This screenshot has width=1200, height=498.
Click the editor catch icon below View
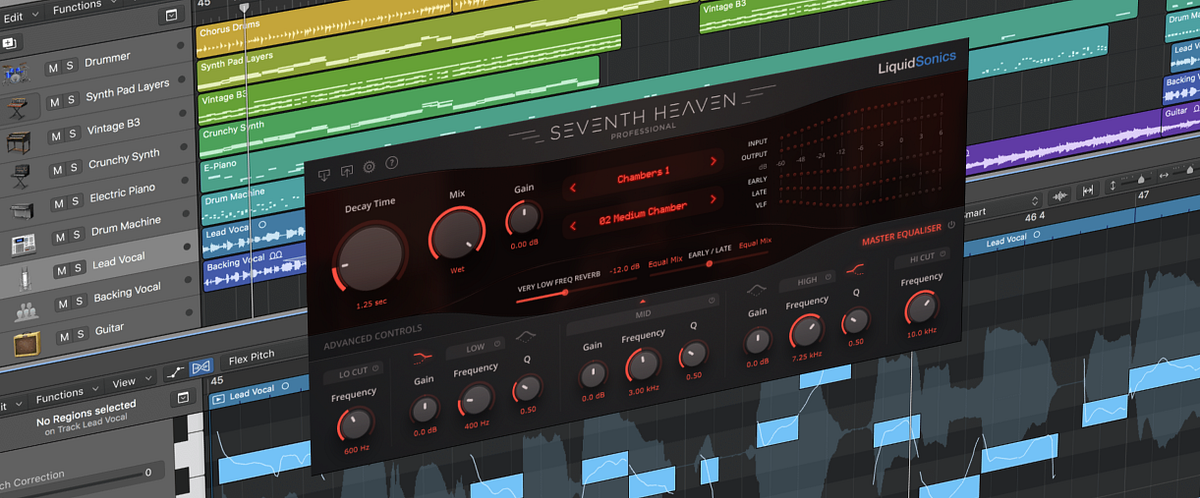coord(182,399)
